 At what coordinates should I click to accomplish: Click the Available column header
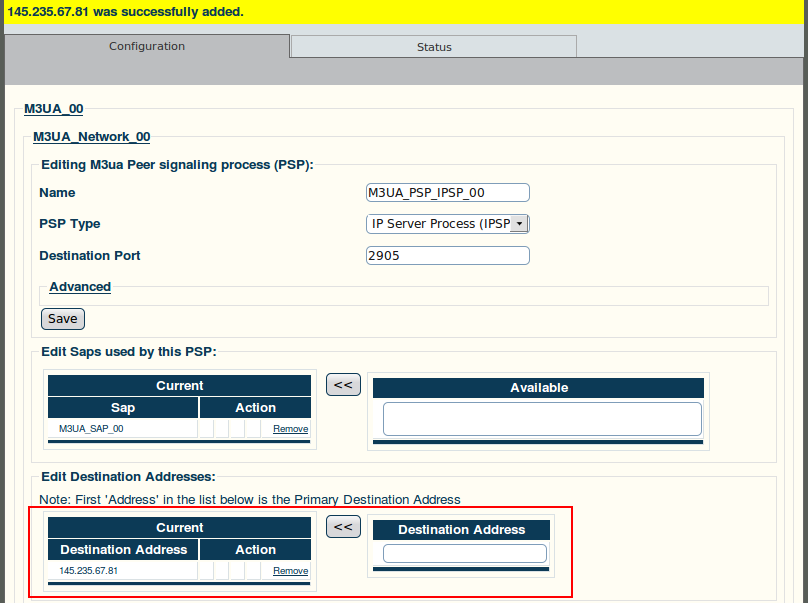point(538,388)
